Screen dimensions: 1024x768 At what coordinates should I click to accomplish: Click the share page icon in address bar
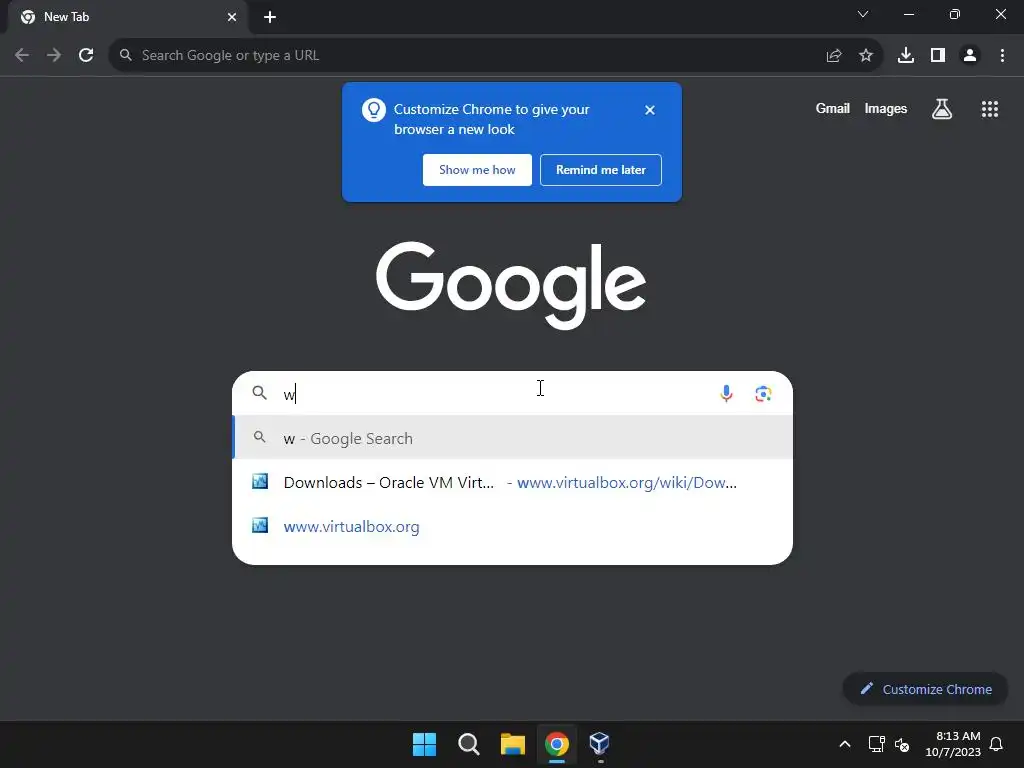833,56
